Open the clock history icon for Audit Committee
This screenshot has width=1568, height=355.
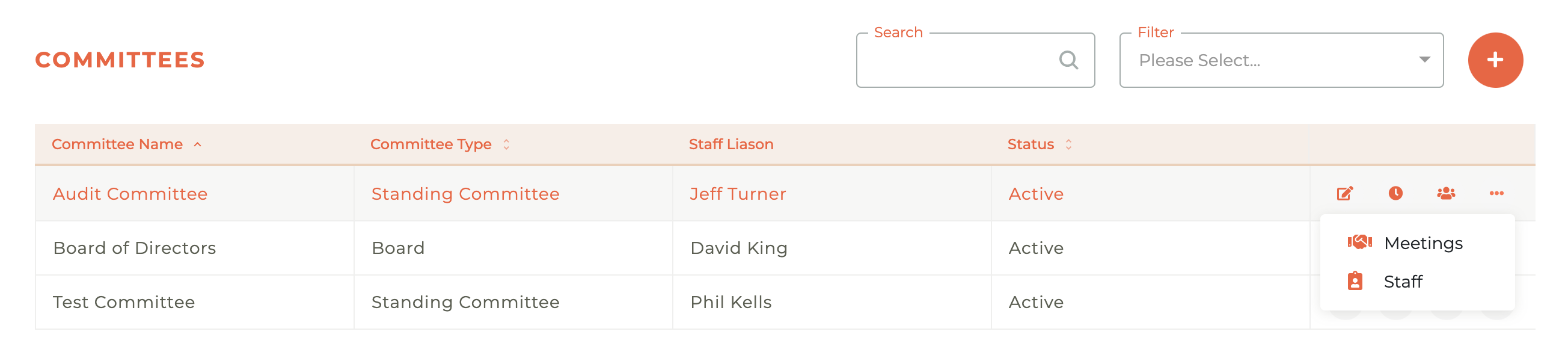(1395, 194)
